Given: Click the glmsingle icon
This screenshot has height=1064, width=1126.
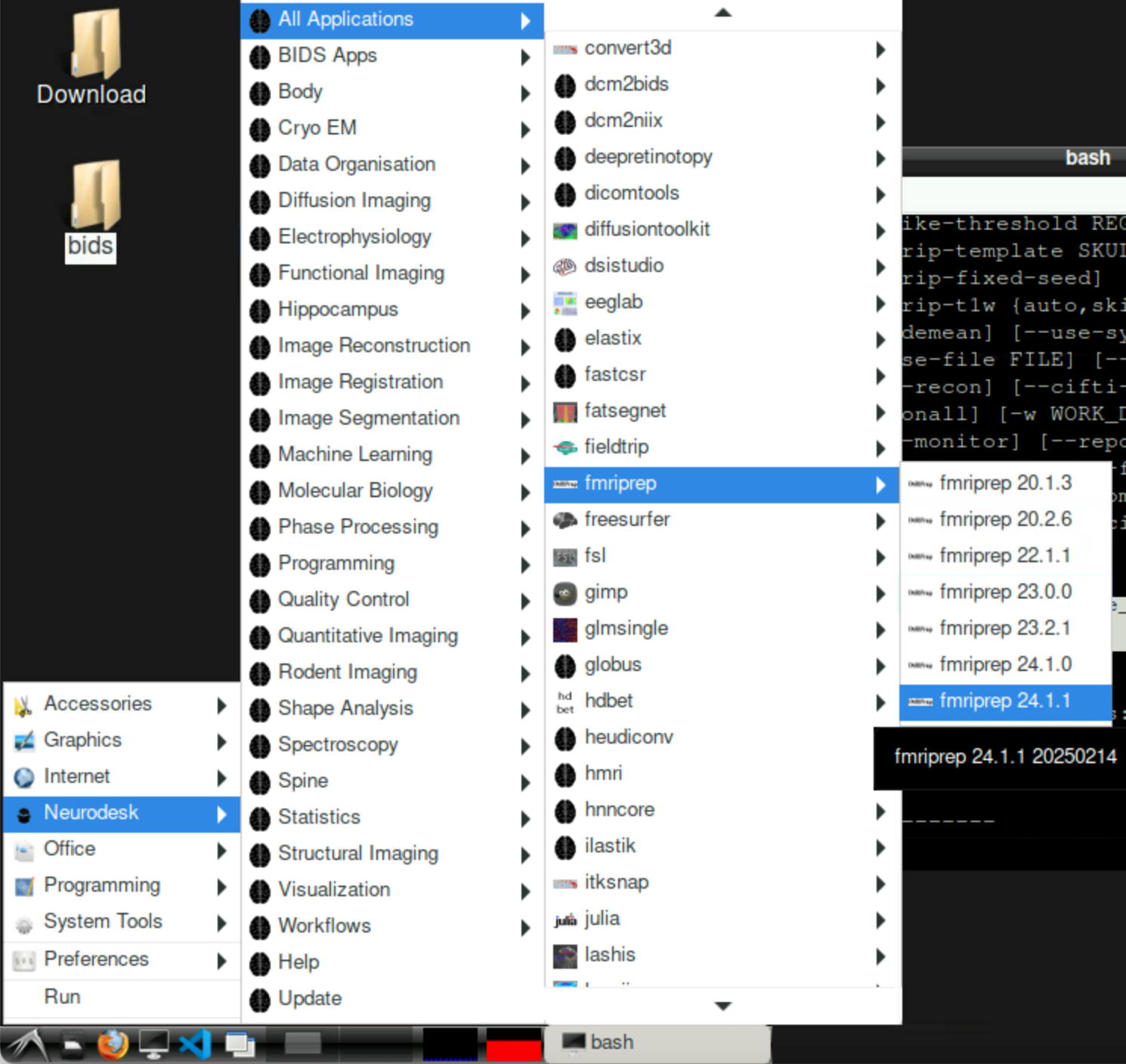Looking at the screenshot, I should click(x=565, y=629).
